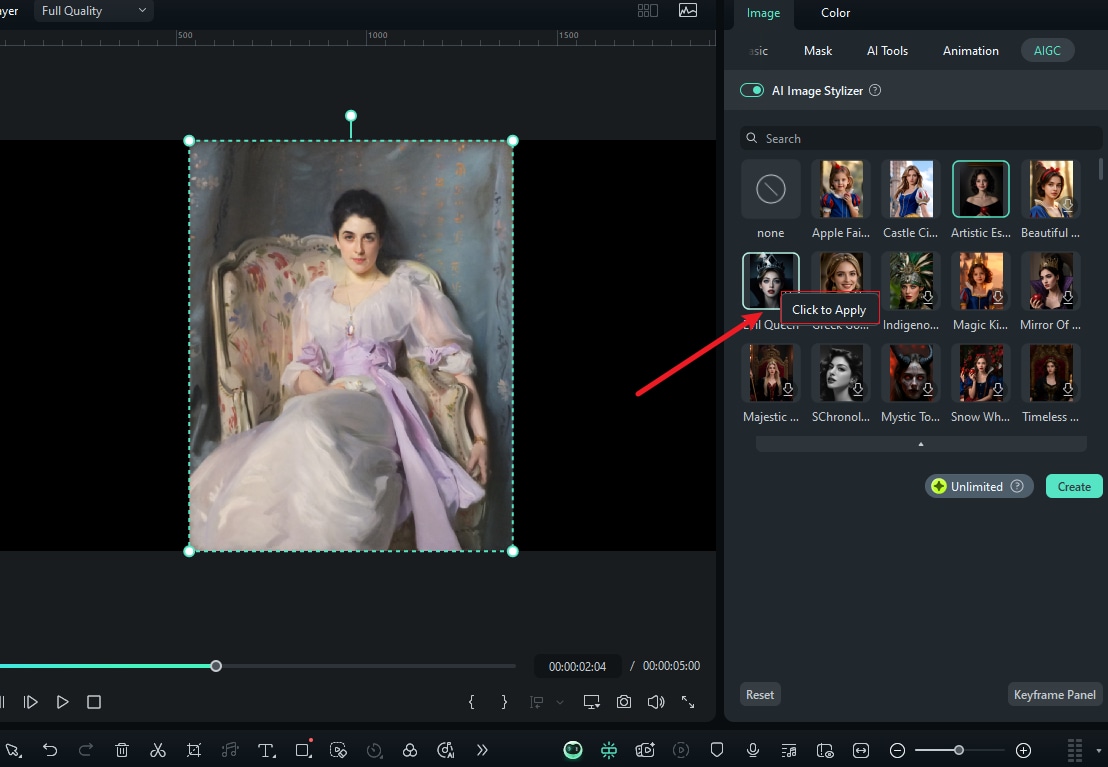Open the Mask tab
1108x767 pixels.
click(818, 51)
